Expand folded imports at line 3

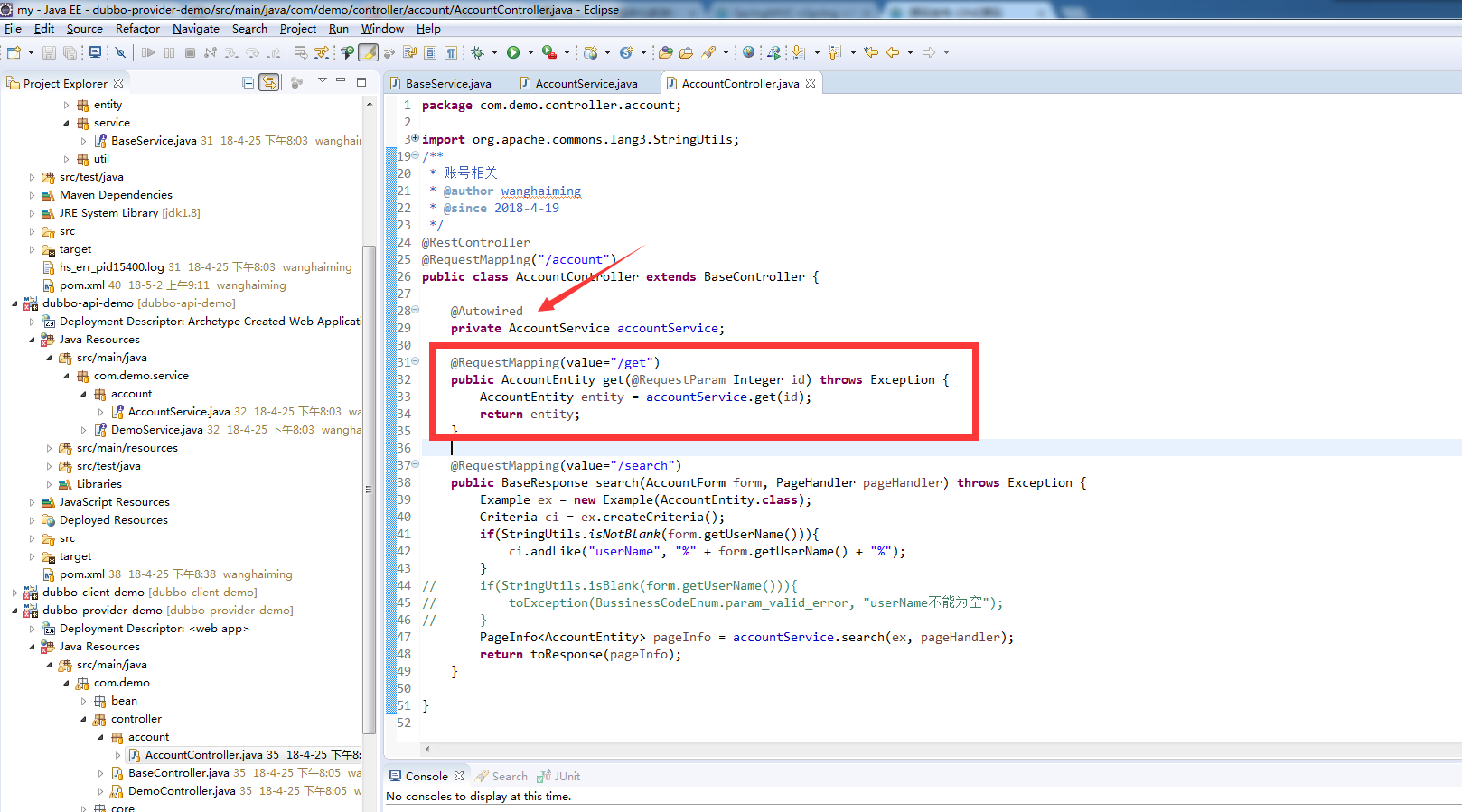coord(415,138)
